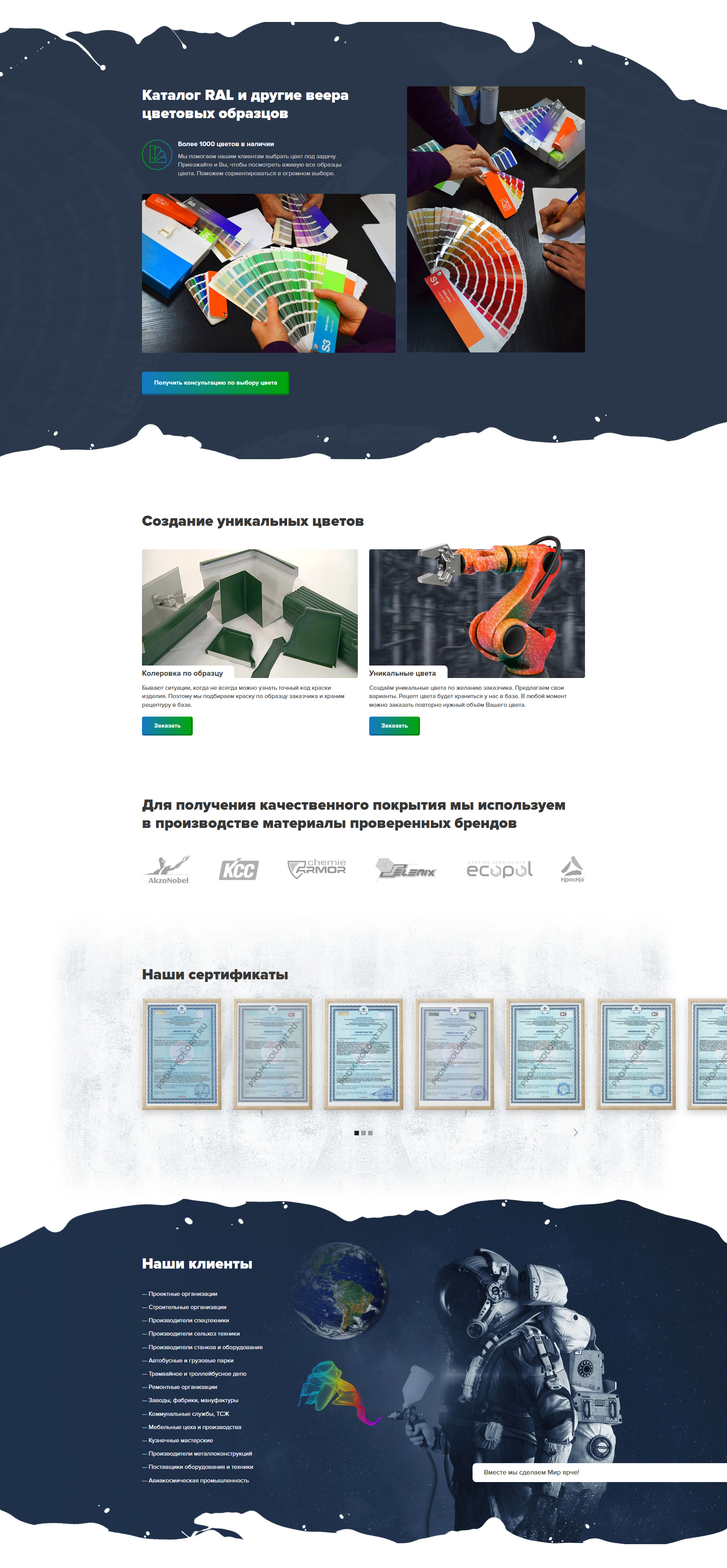Click the Elenix brand logo
Screen dimensions: 727x1568
tap(406, 869)
